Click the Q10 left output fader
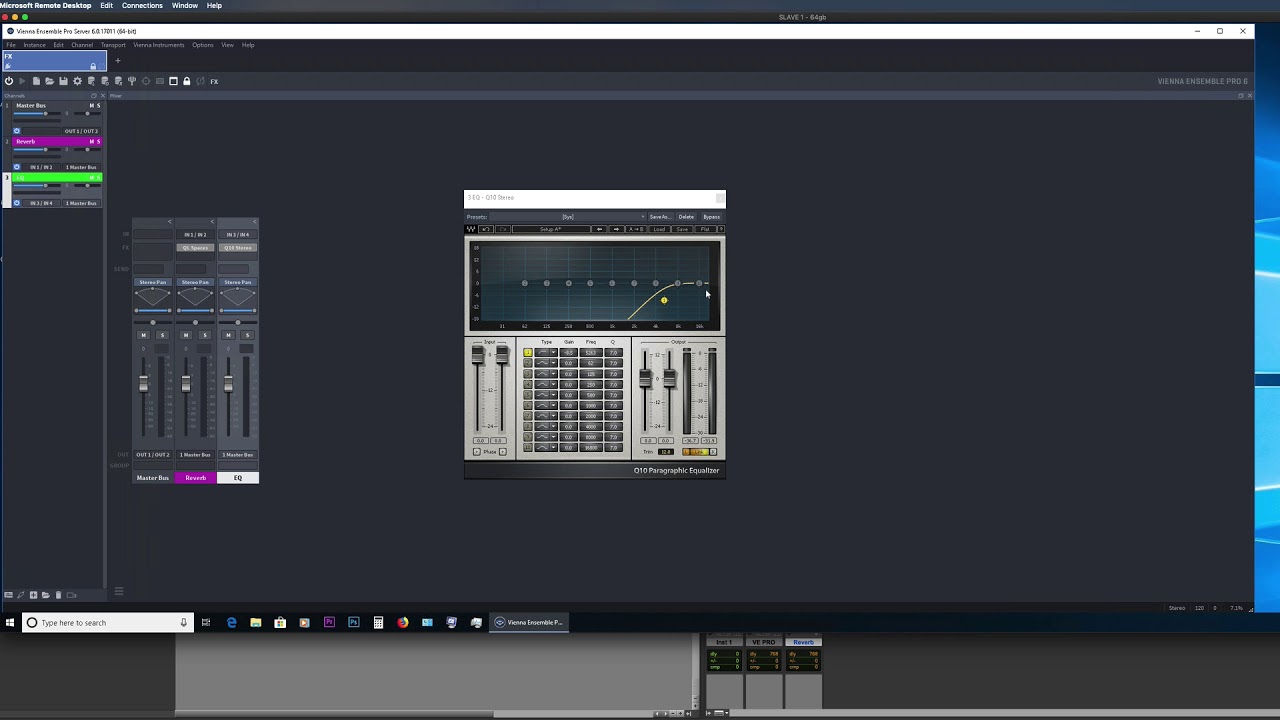The height and width of the screenshot is (720, 1280). point(645,378)
